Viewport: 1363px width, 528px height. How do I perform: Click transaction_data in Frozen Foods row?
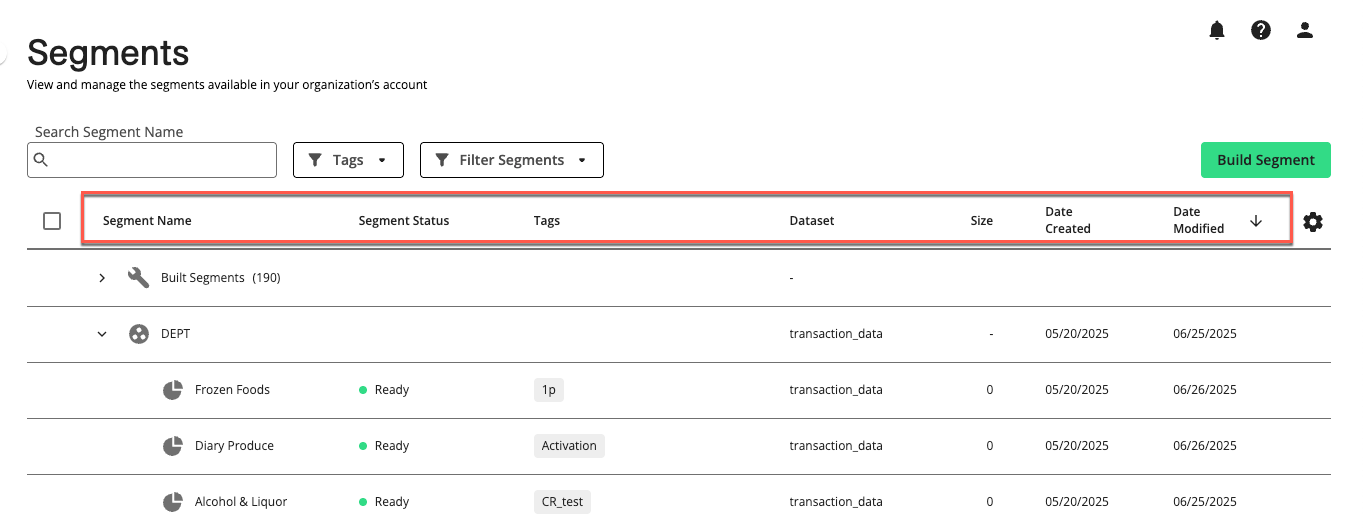click(x=836, y=390)
